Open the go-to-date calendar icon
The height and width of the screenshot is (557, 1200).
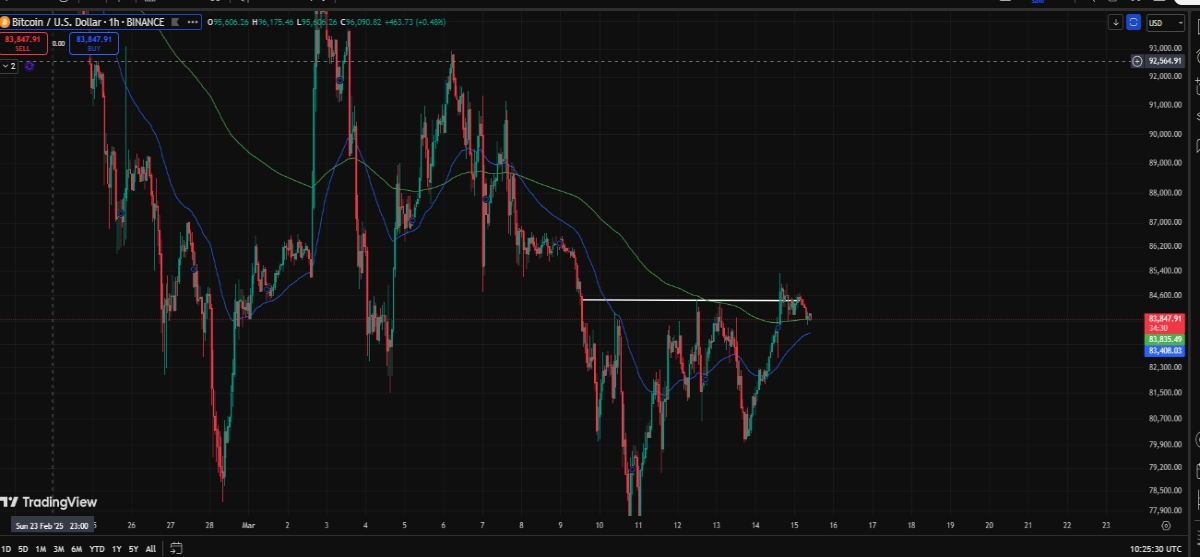[x=176, y=548]
